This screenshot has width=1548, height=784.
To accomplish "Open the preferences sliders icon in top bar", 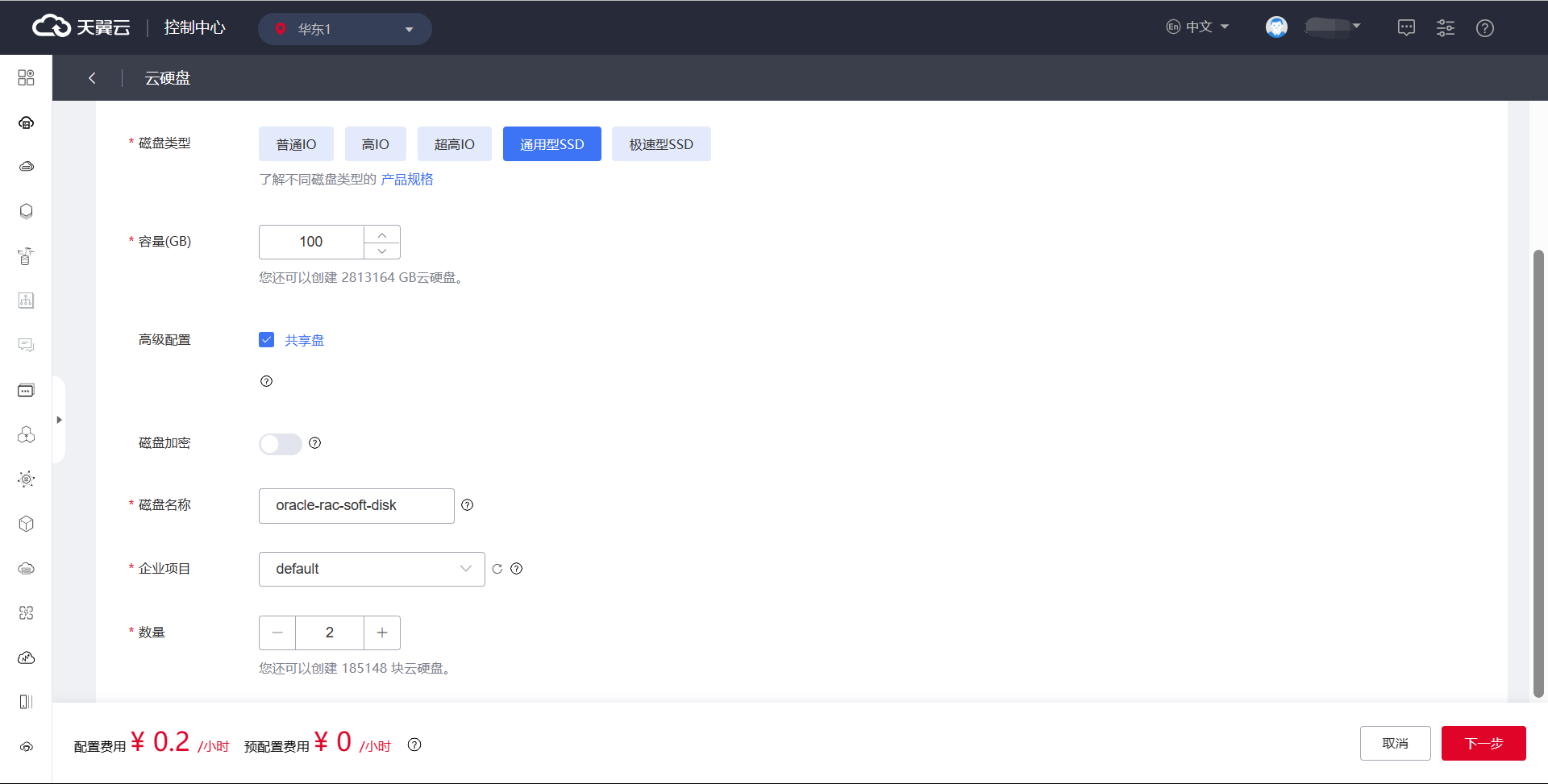I will pyautogui.click(x=1446, y=27).
